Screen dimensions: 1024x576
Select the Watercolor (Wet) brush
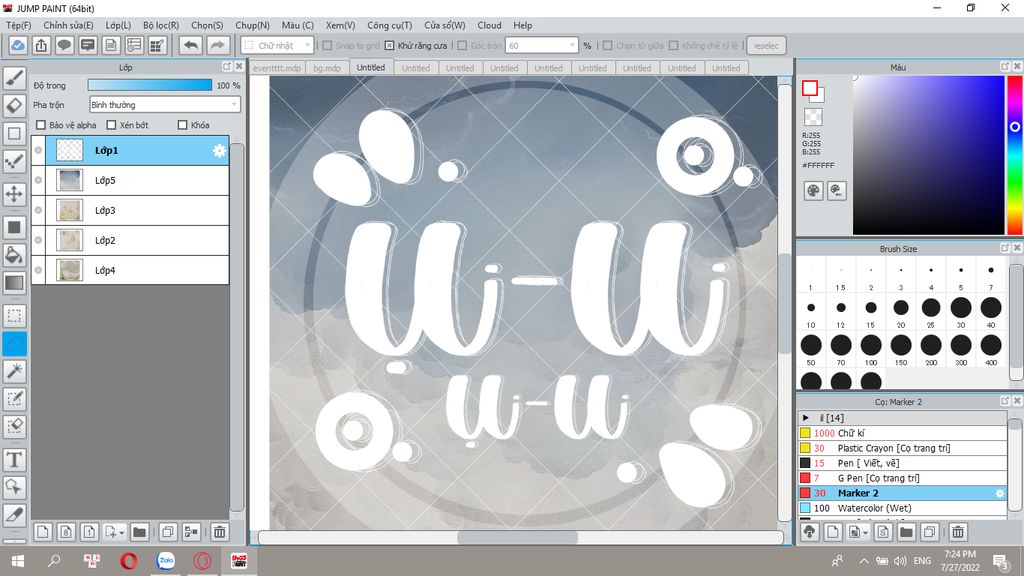pyautogui.click(x=902, y=508)
